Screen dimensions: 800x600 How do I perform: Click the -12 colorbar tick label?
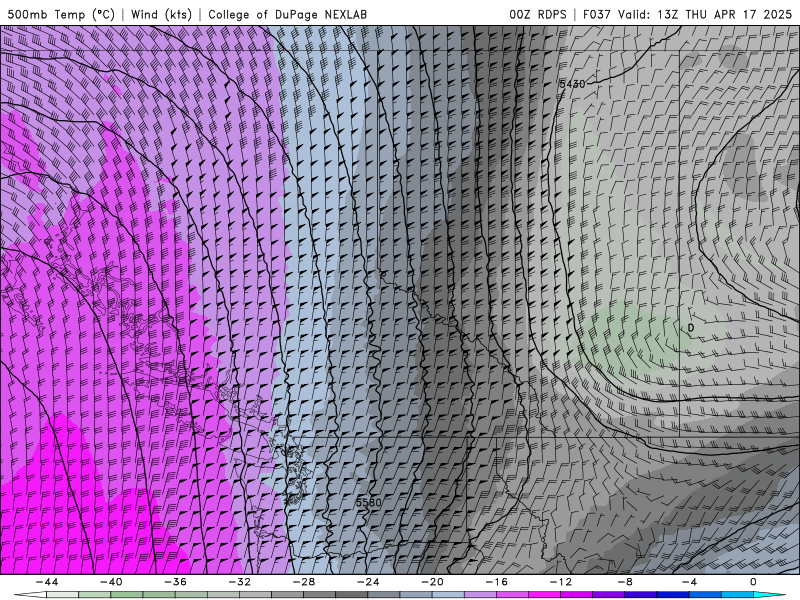pos(561,582)
